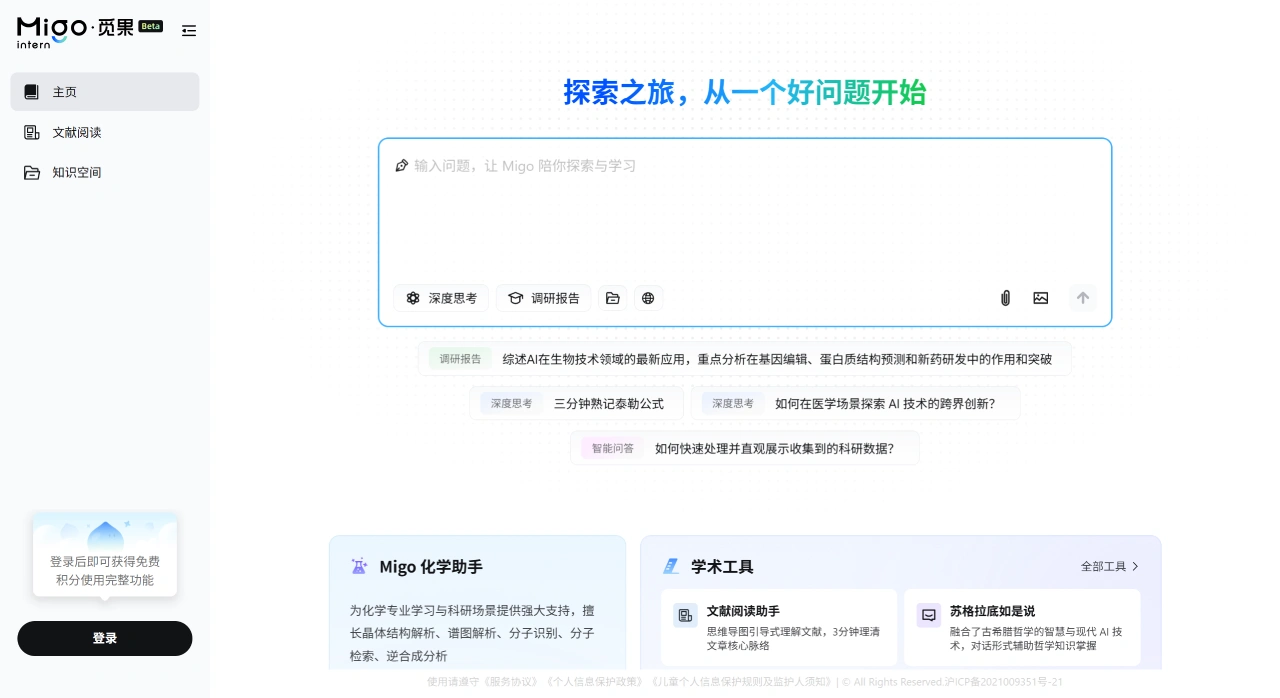Click the 沪ICP备2021009351号-21 link
This screenshot has width=1280, height=698.
1003,682
